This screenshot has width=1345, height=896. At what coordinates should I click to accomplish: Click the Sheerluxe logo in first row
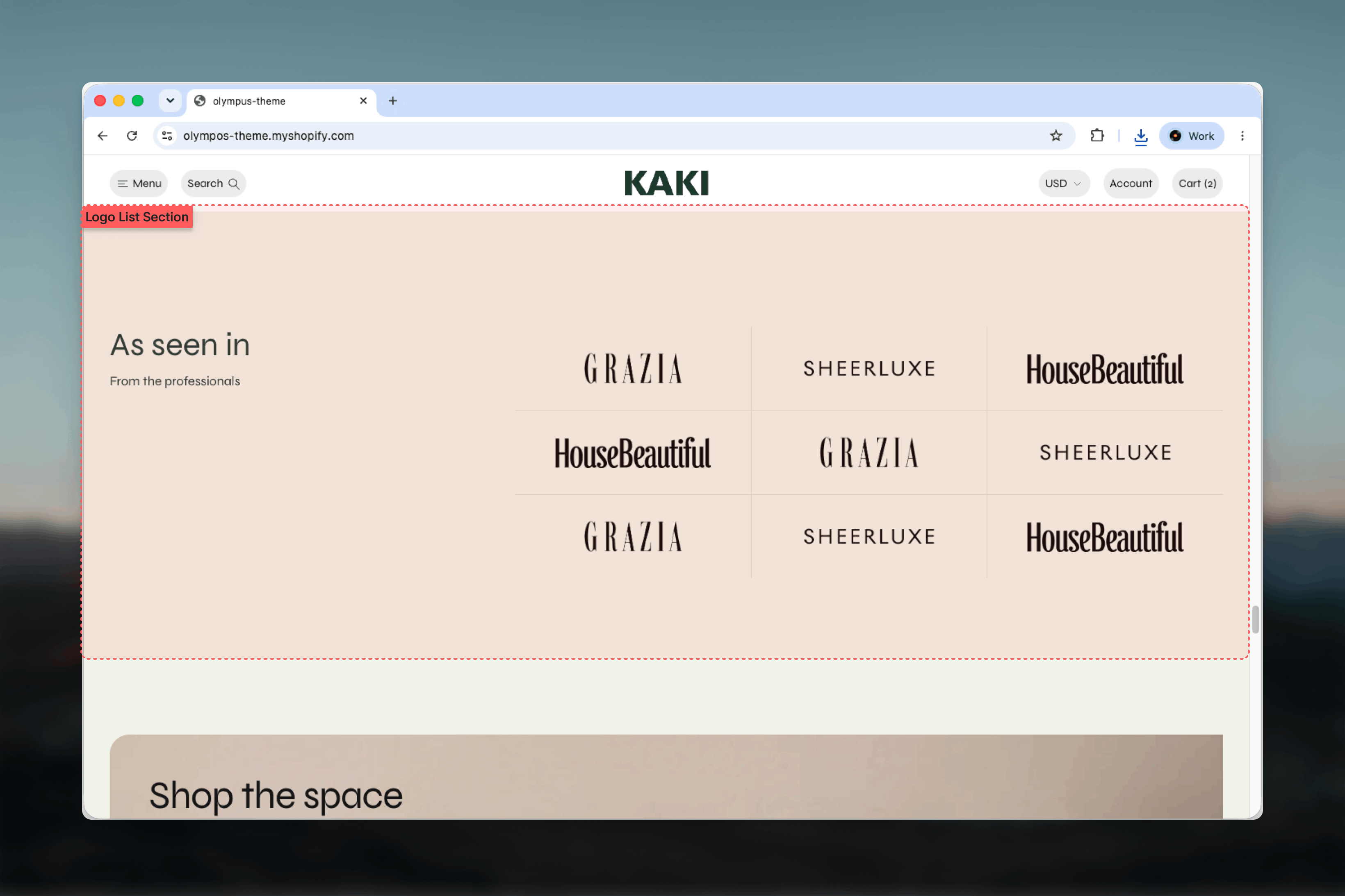tap(869, 368)
